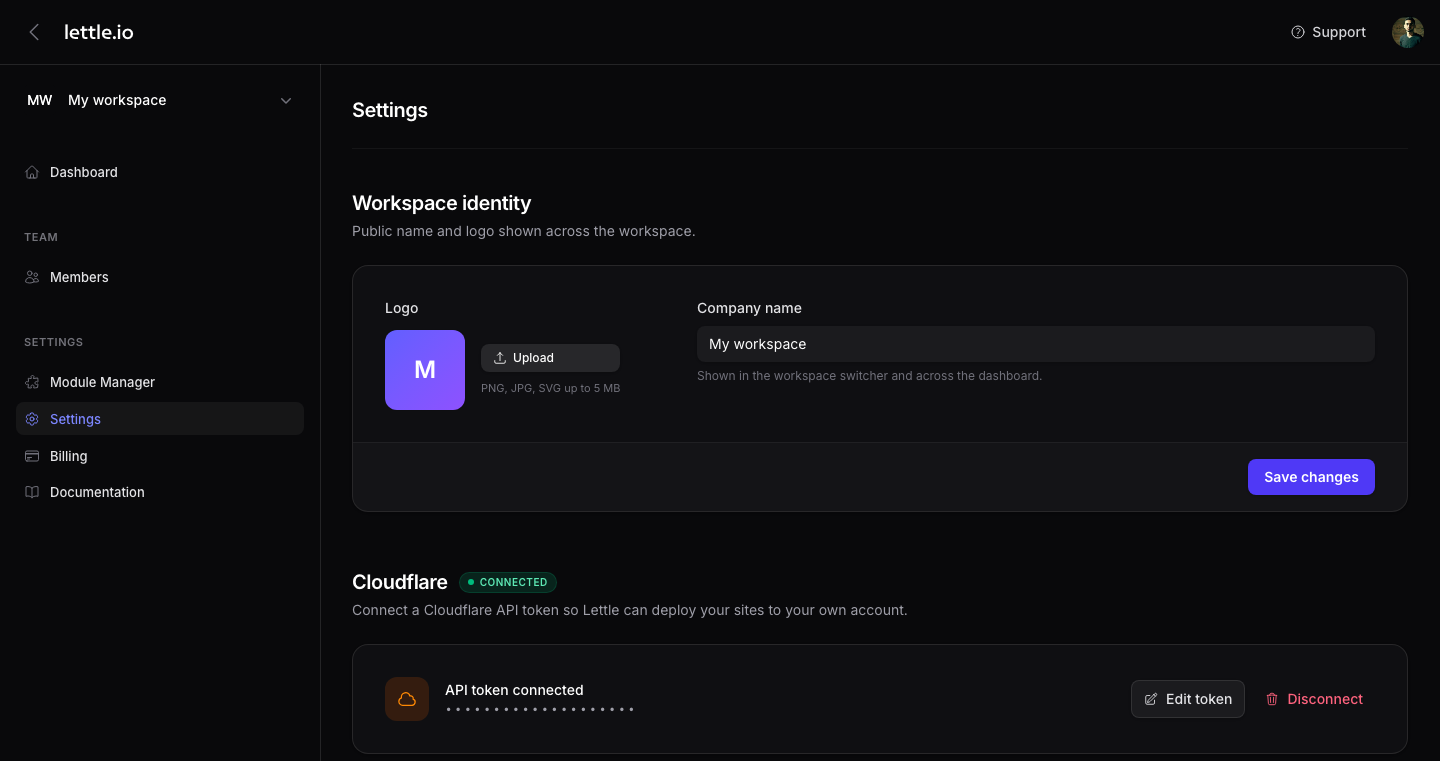The width and height of the screenshot is (1440, 761).
Task: Open Module Manager
Action: click(x=160, y=382)
